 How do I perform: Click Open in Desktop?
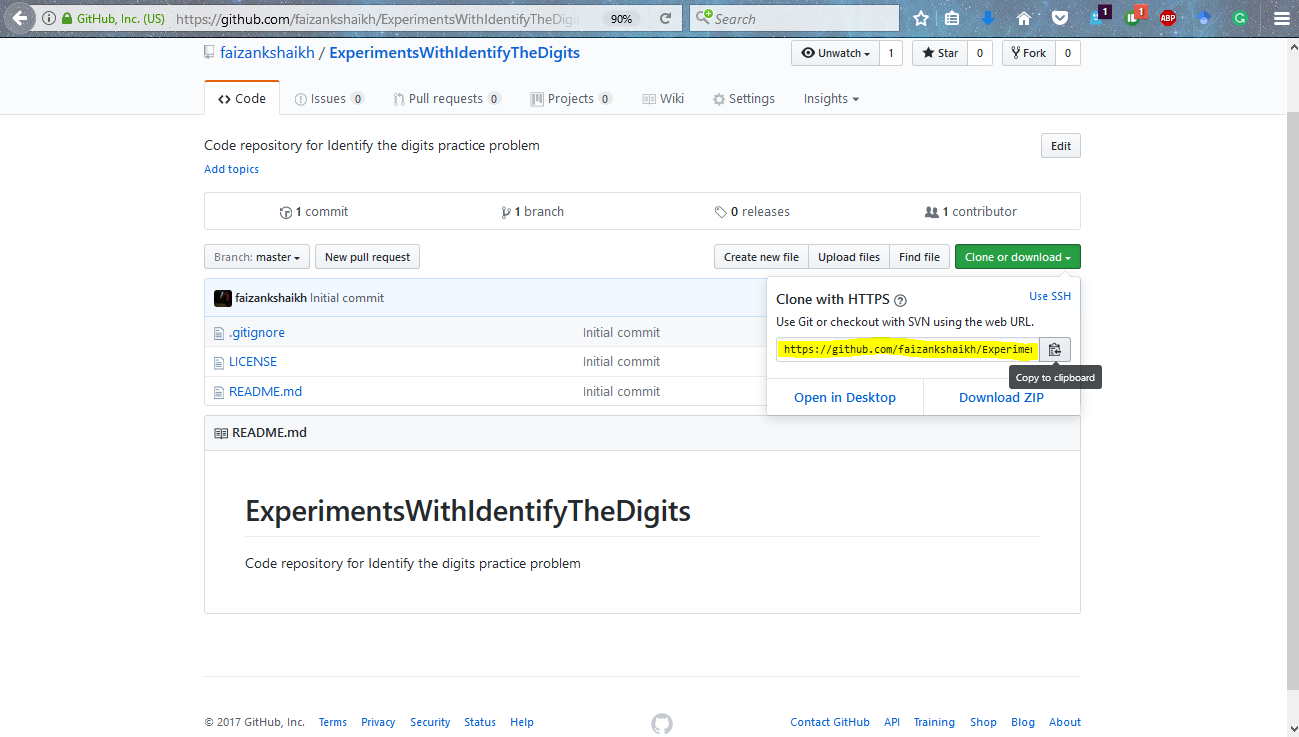tap(845, 397)
